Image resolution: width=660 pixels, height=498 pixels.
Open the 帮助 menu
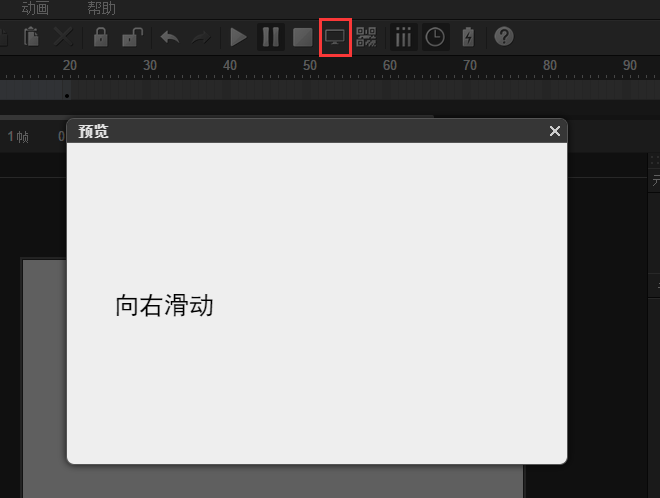pos(101,8)
